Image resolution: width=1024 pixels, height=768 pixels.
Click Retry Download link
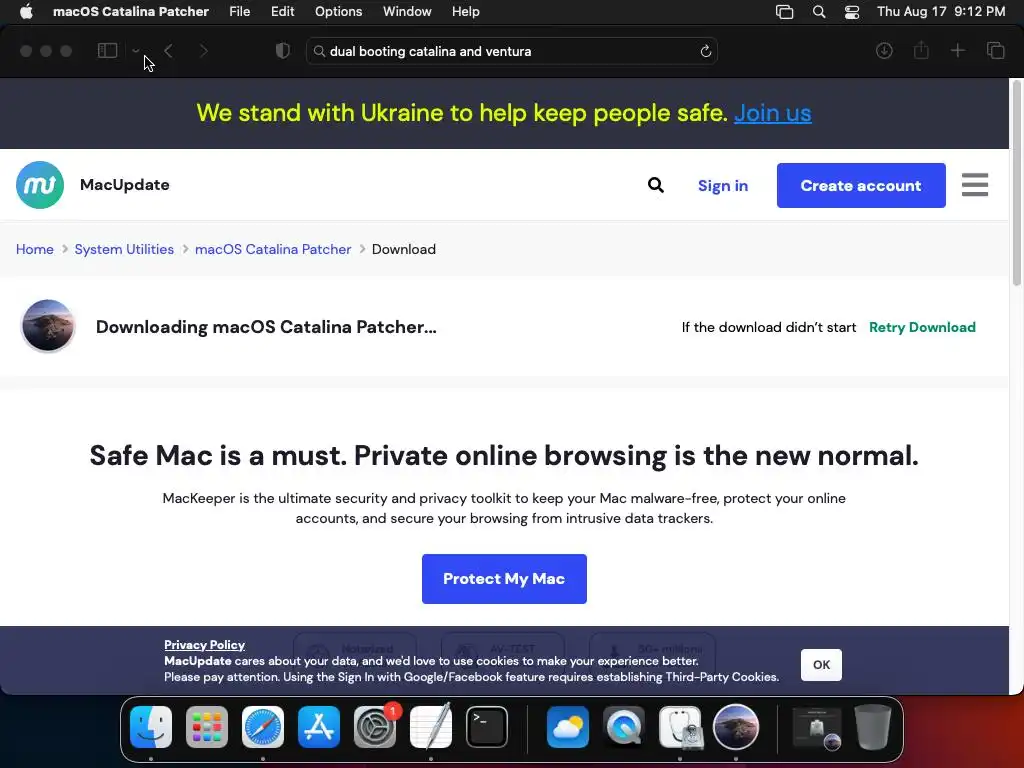pyautogui.click(x=922, y=327)
